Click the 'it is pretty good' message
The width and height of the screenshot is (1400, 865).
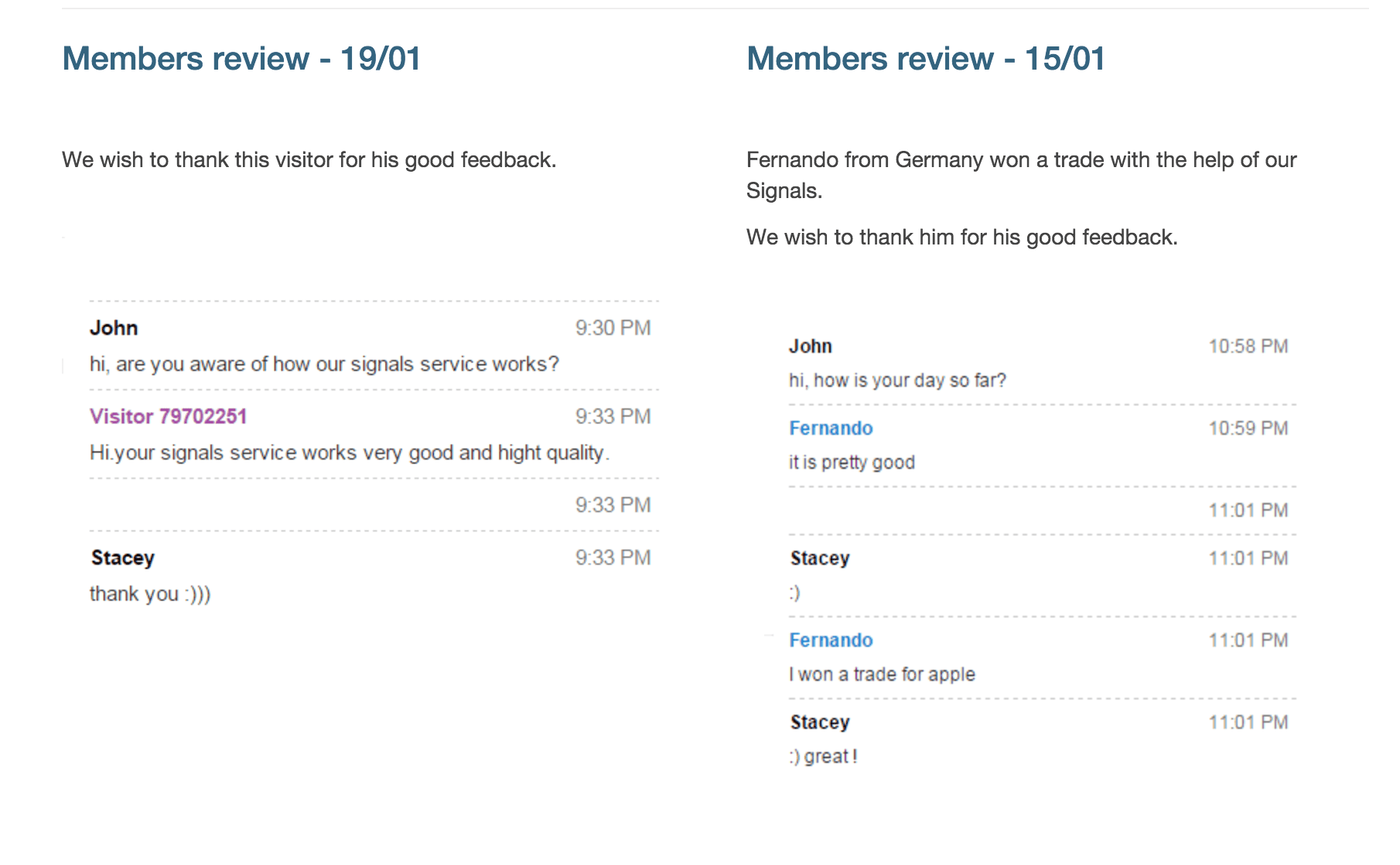[x=852, y=463]
